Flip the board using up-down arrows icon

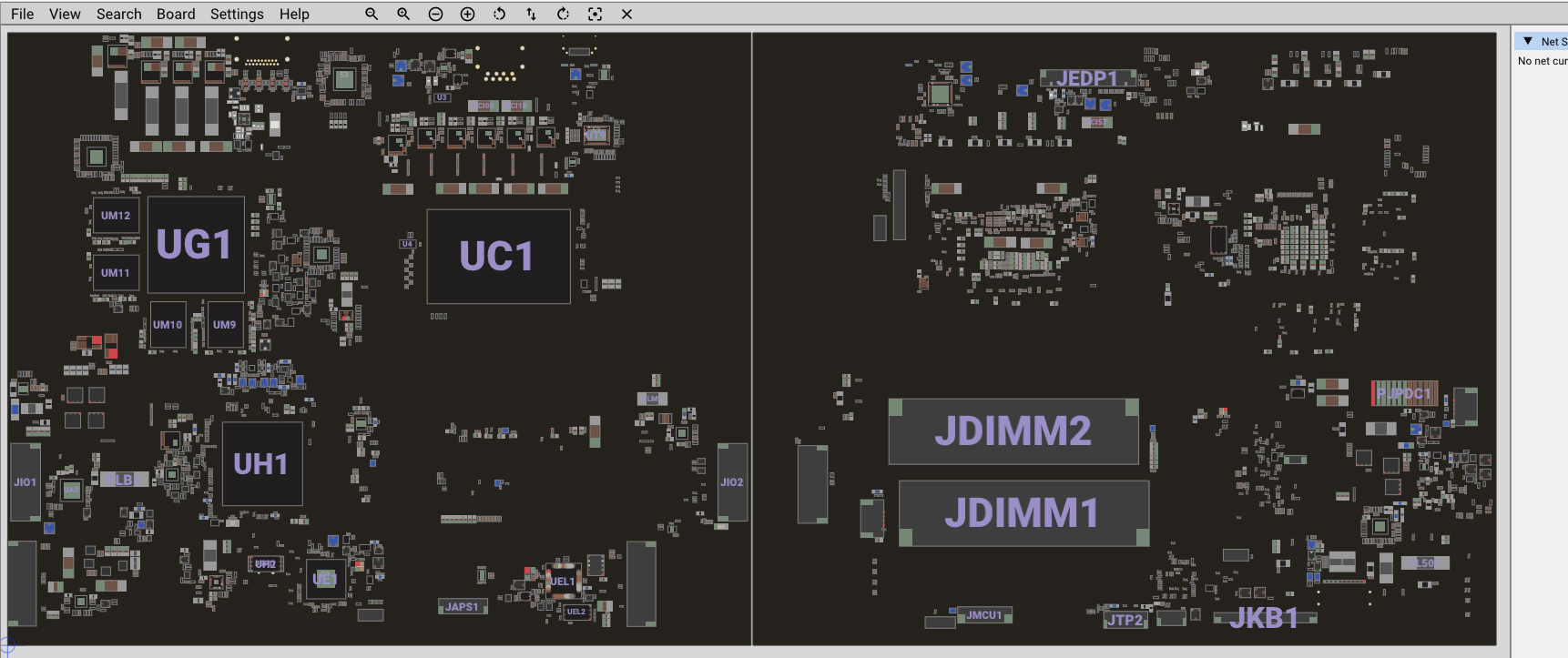click(531, 14)
